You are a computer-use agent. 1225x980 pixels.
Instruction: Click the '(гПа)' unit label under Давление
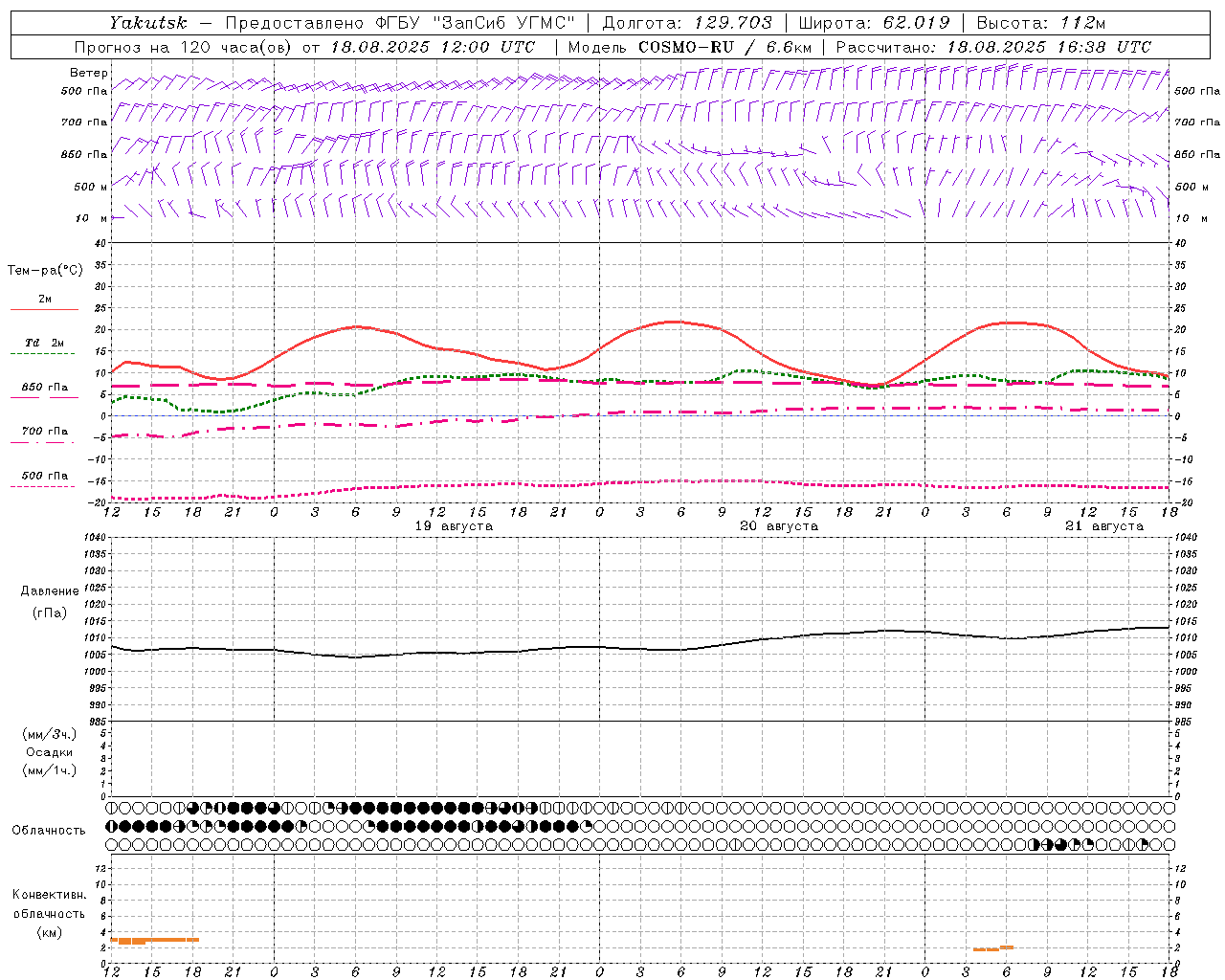coord(50,612)
